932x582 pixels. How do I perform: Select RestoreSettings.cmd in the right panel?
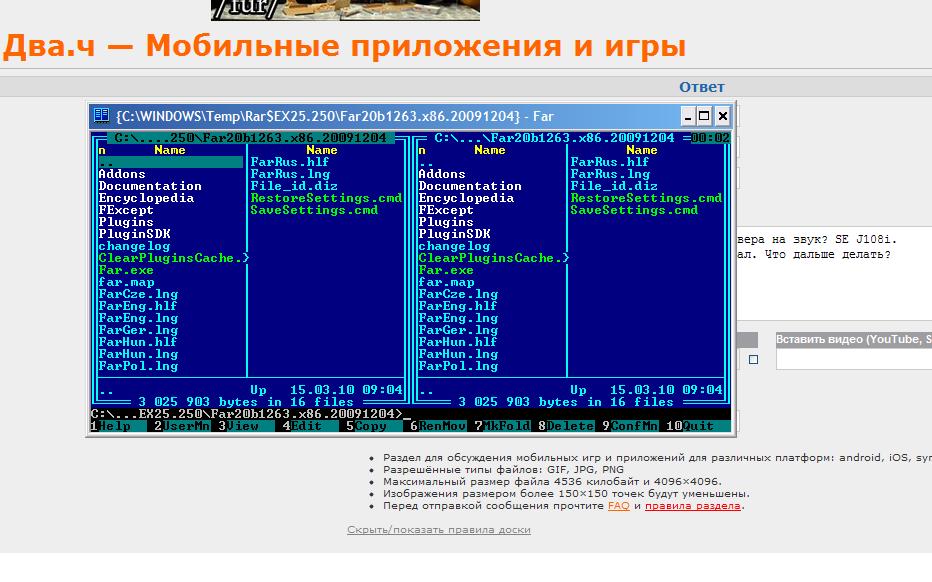tap(646, 198)
